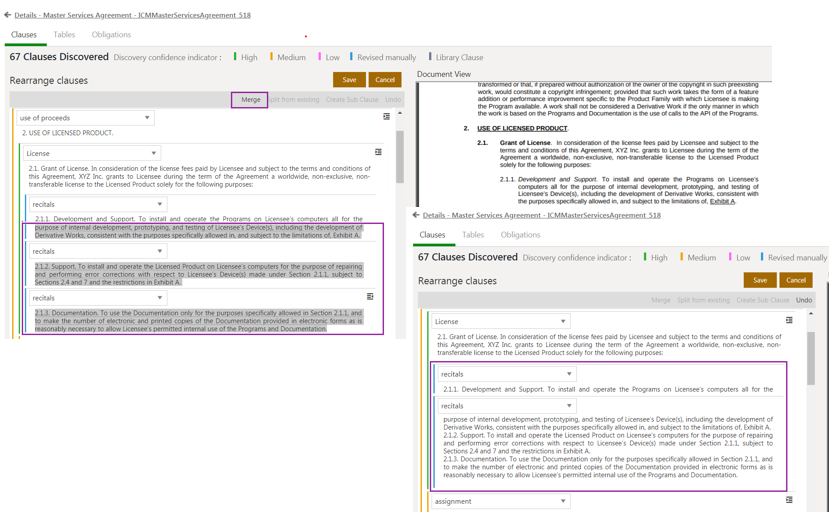Click Cancel in the lower-right panel

tap(795, 280)
